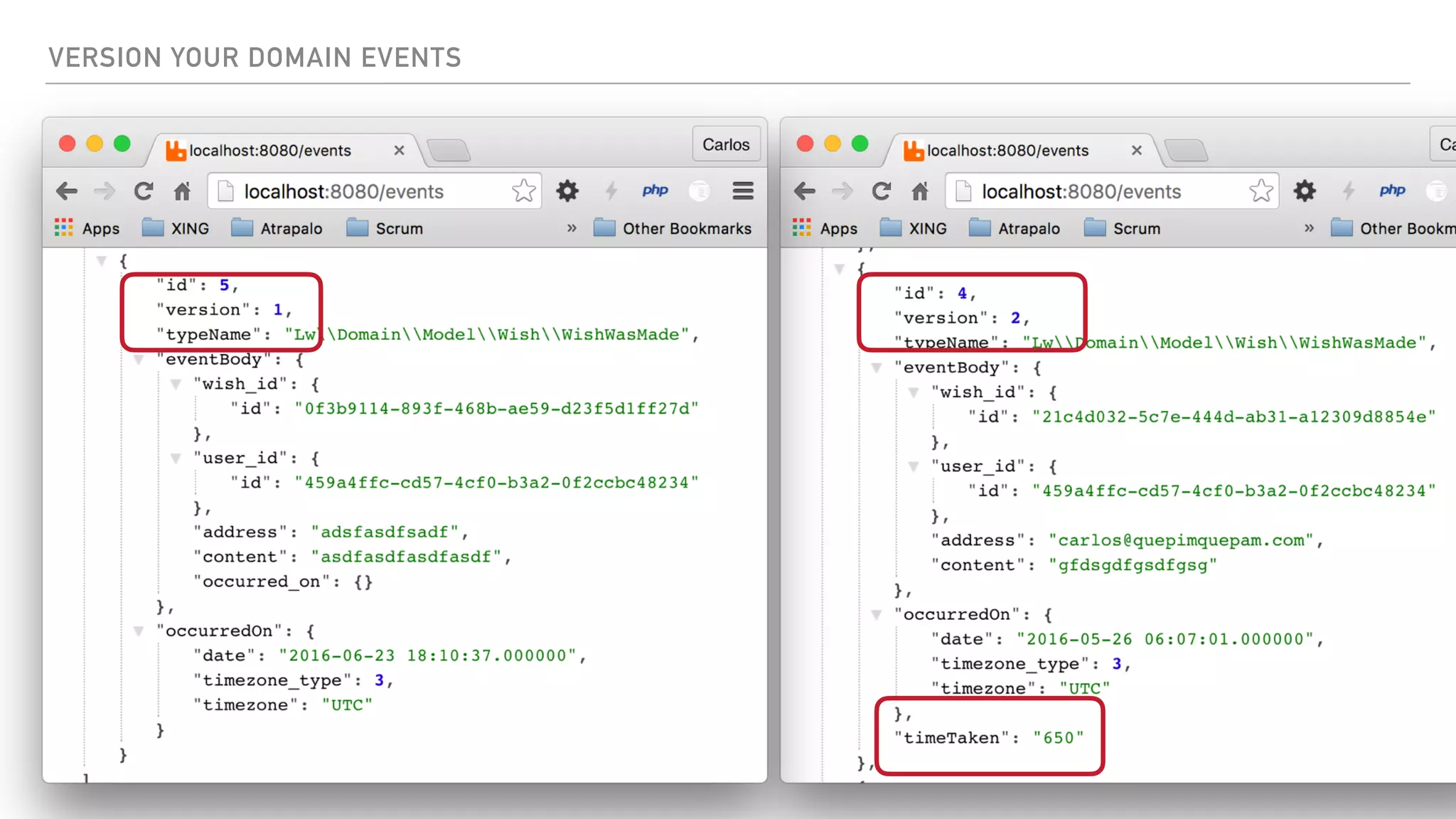Open the gear extension in left browser window
The image size is (1456, 819).
(567, 191)
